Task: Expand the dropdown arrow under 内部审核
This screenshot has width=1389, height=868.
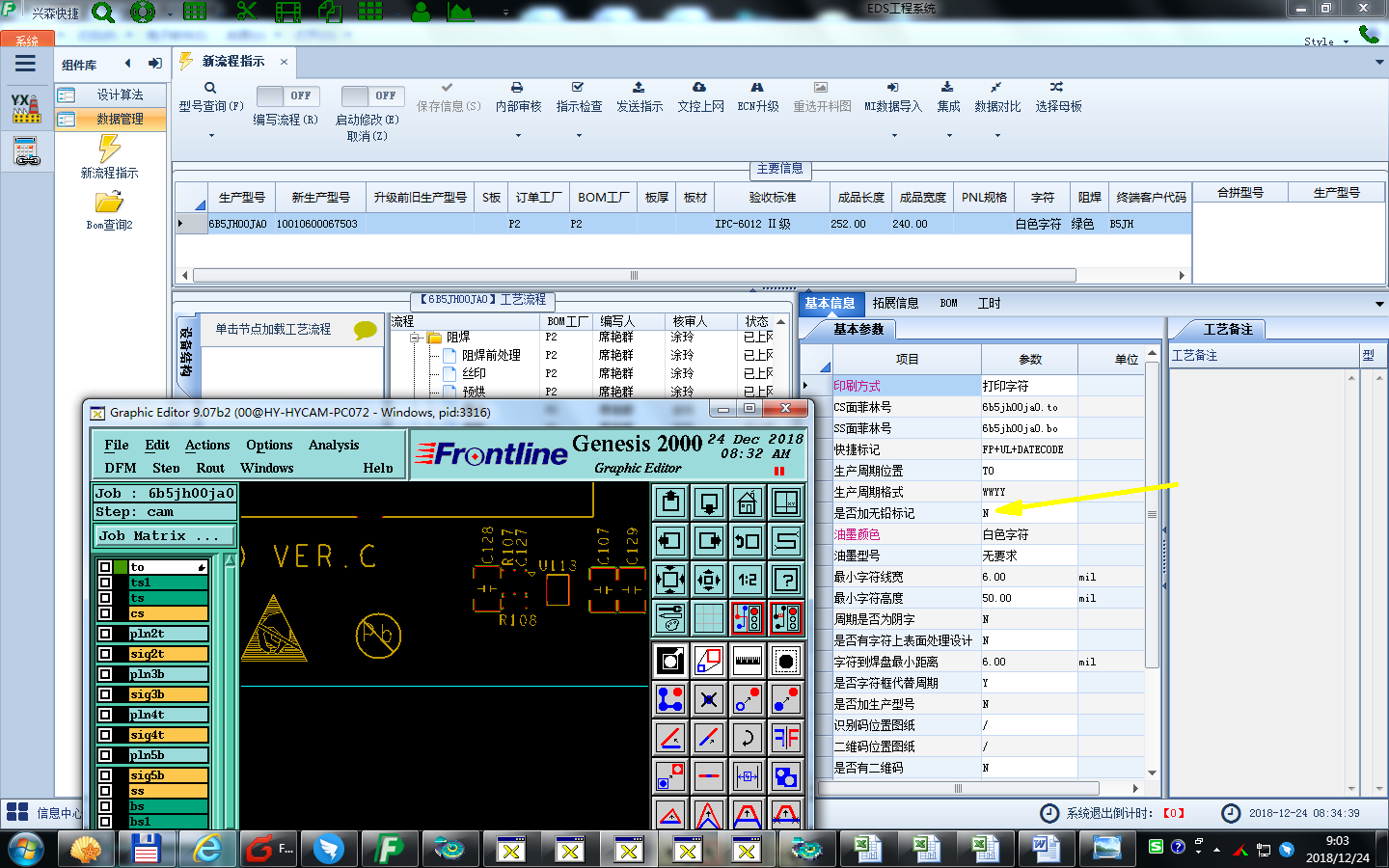Action: pos(518,136)
